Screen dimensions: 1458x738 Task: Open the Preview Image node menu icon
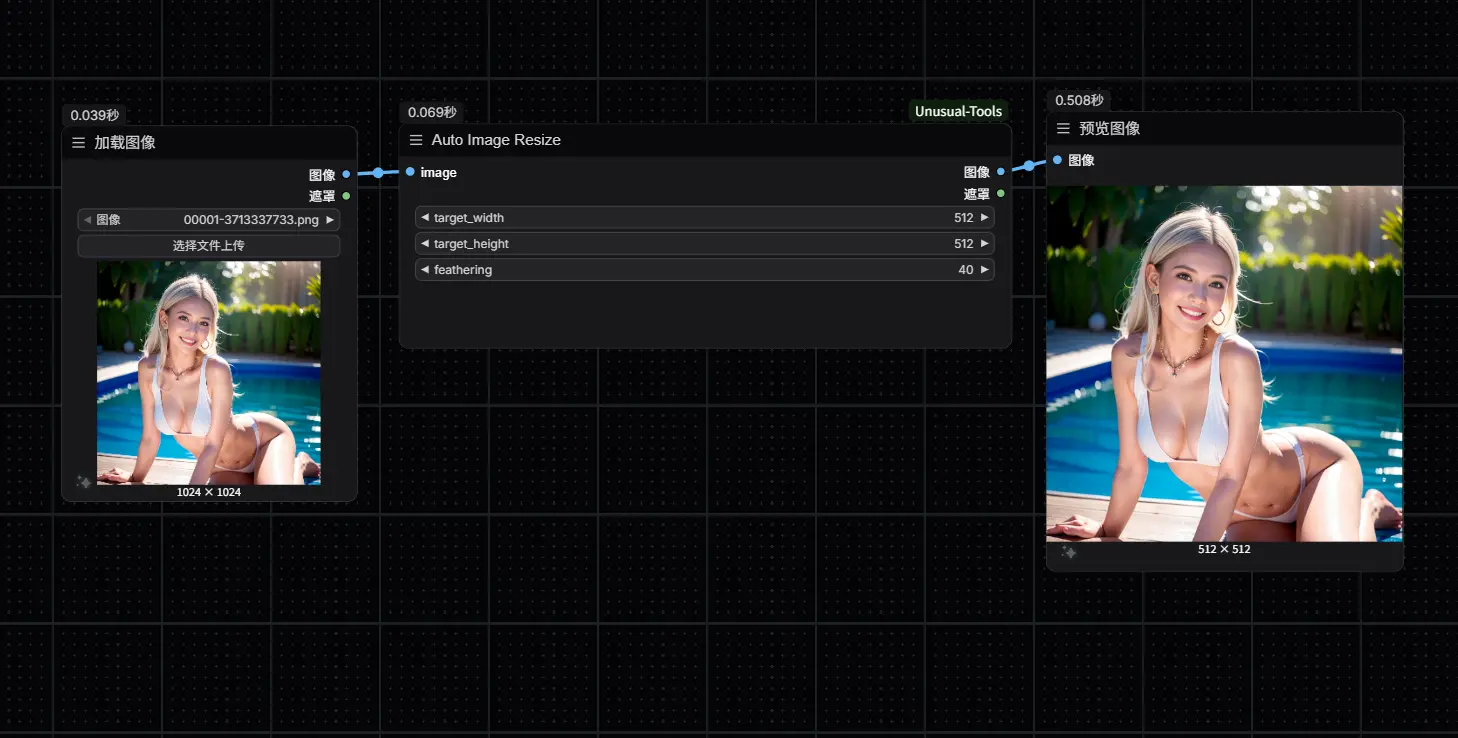(1063, 129)
